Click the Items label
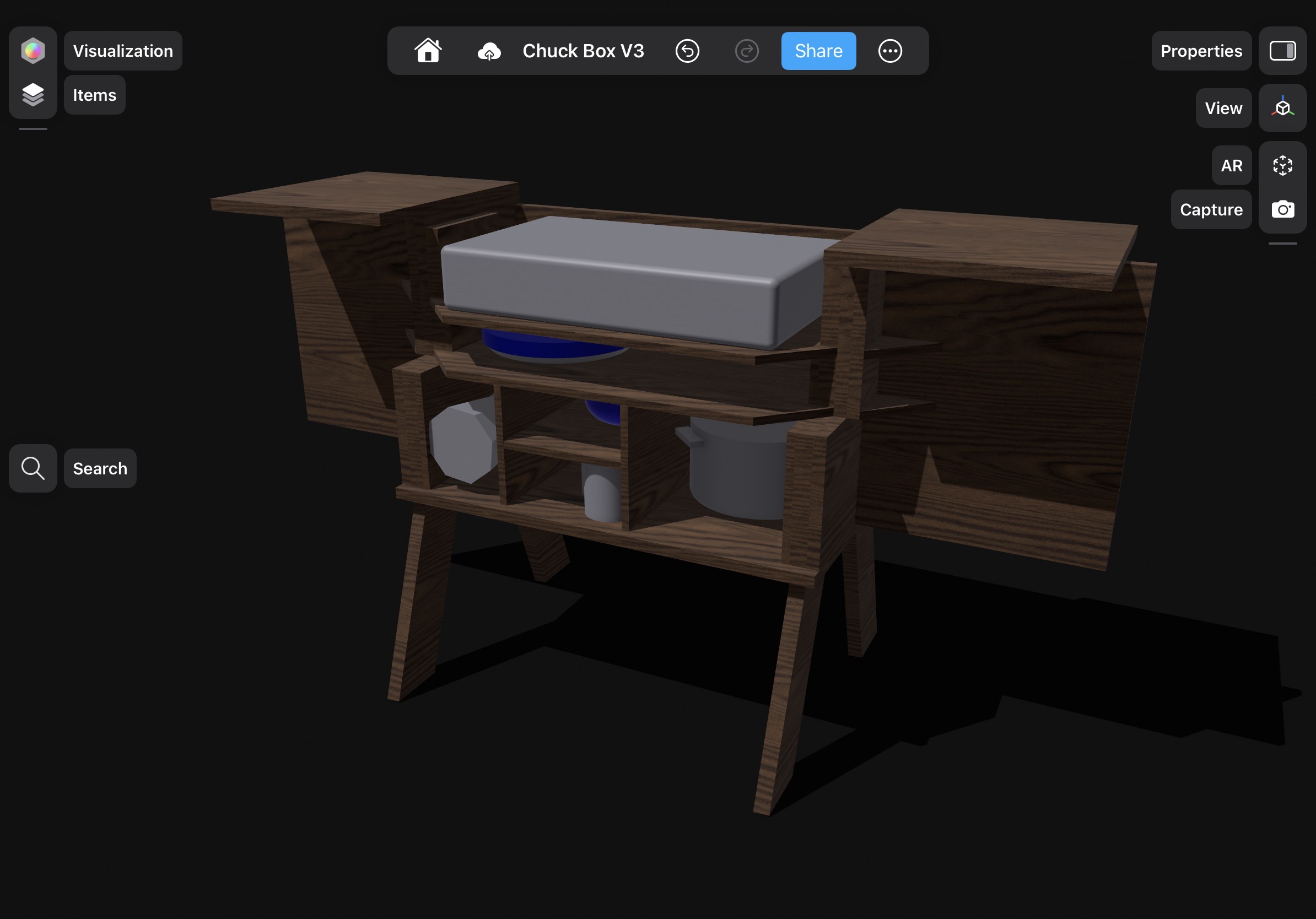Screen dimensions: 1316x919 click(x=95, y=95)
